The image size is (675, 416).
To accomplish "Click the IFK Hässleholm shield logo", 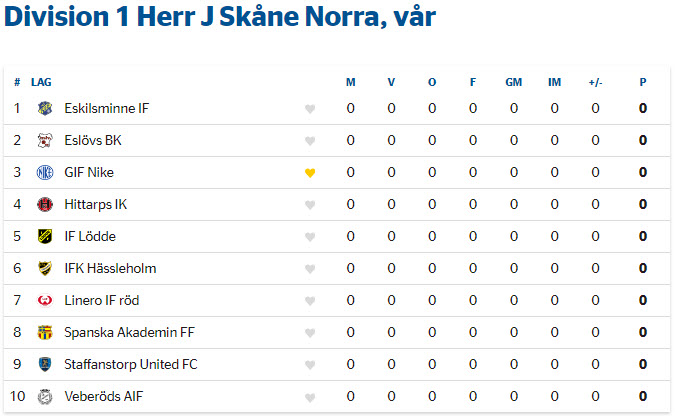I will 45,268.
